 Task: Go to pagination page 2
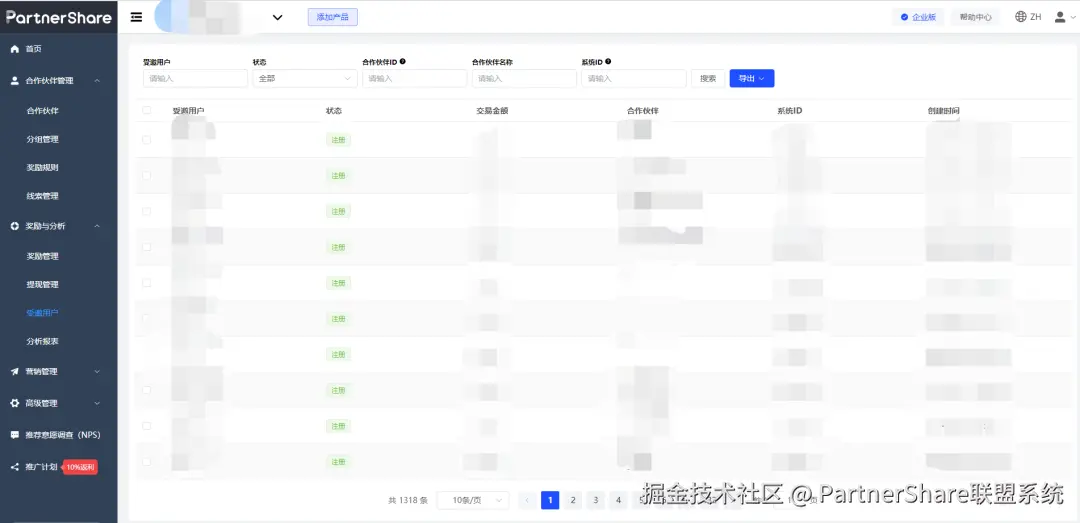coord(572,500)
